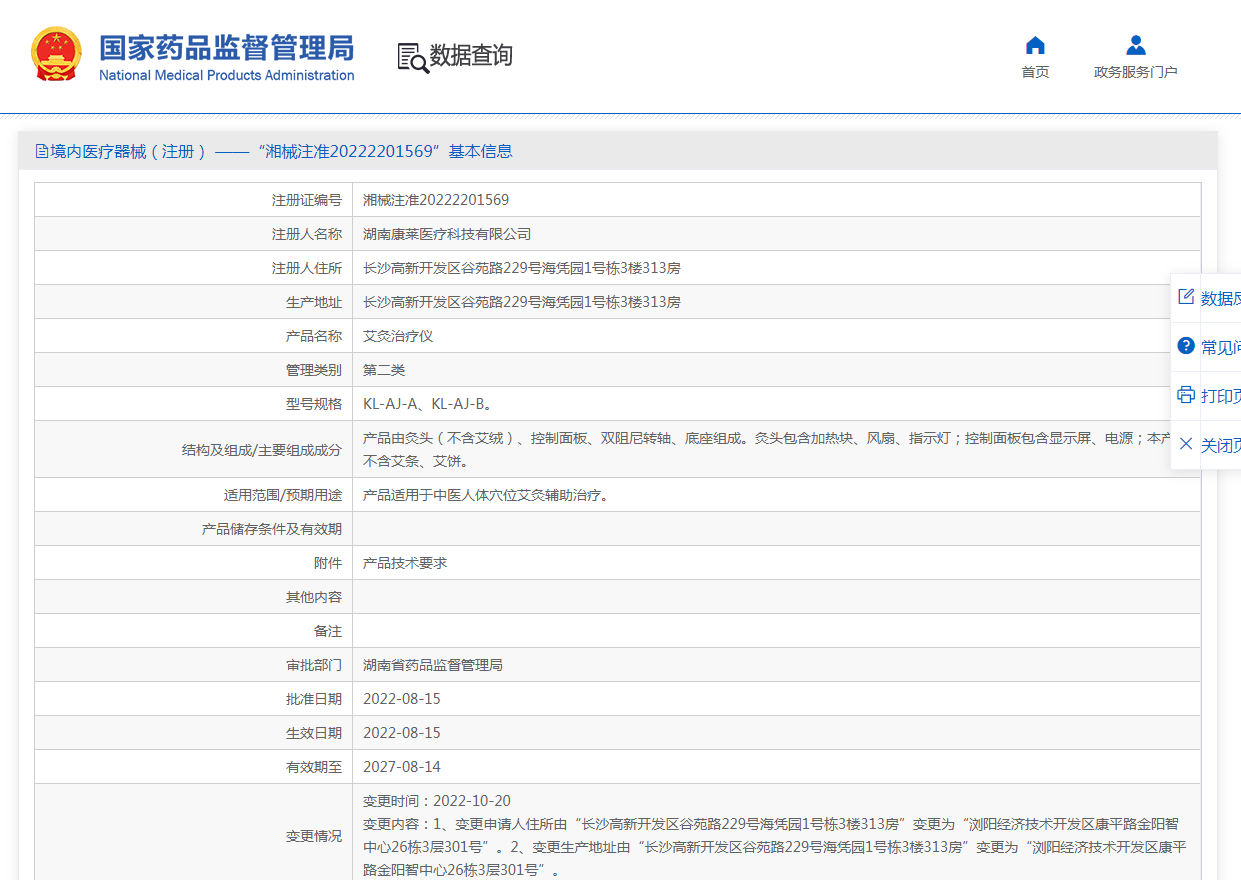The width and height of the screenshot is (1241, 880).
Task: Select approving department 湖南省药品监督管理局
Action: [433, 665]
